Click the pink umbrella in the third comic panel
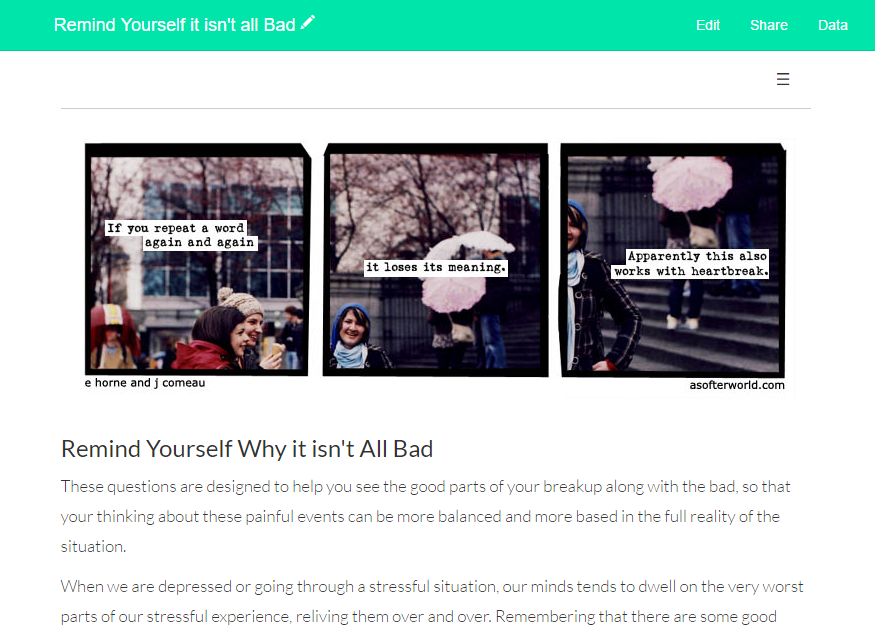This screenshot has height=630, width=875. 690,183
